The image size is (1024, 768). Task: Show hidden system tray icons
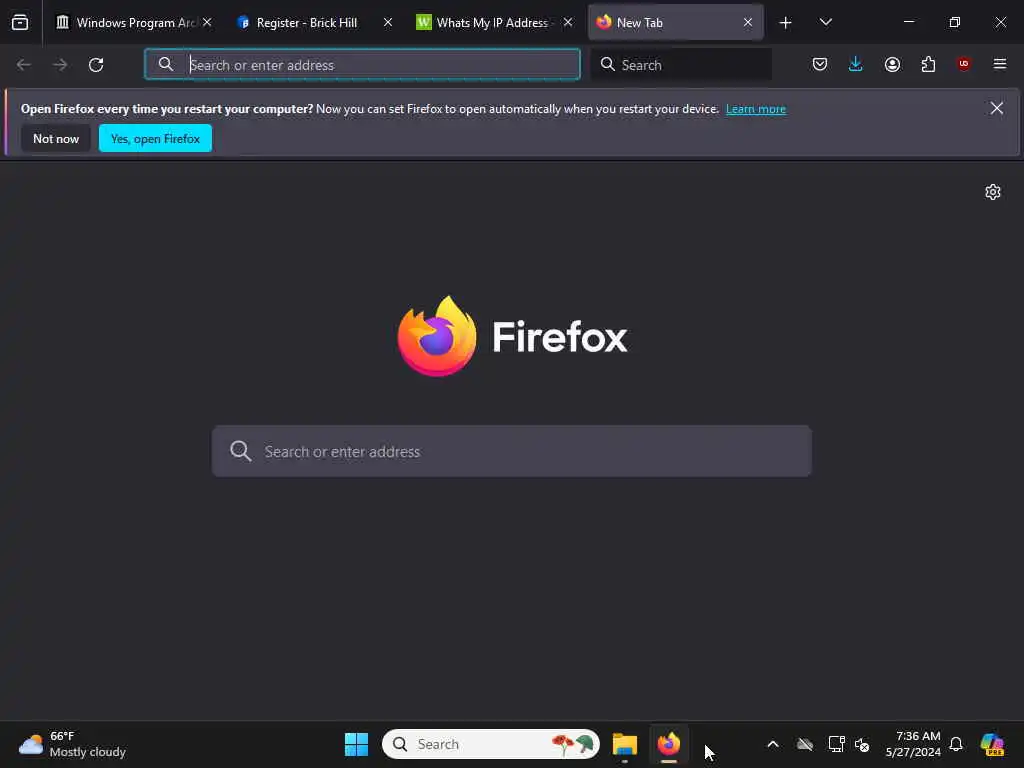coord(773,744)
